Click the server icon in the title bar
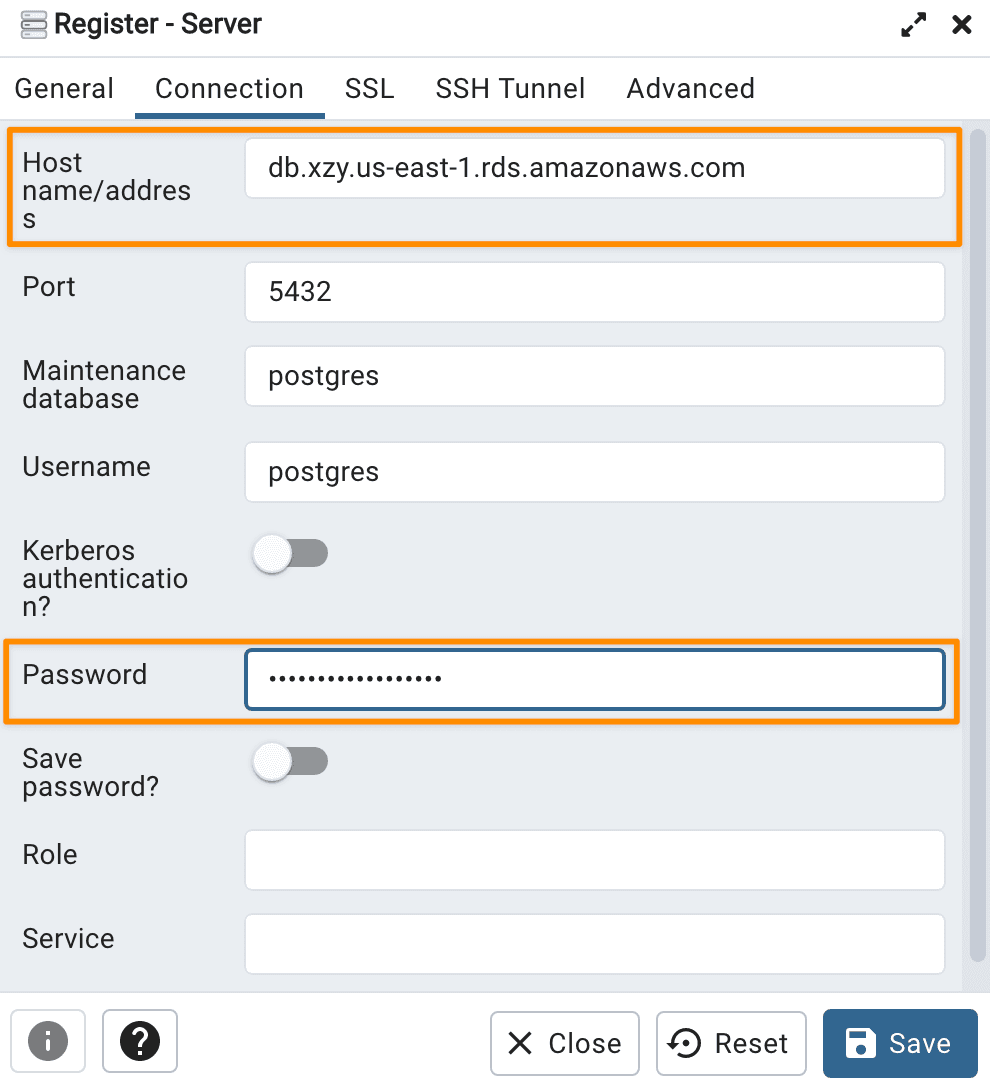The image size is (990, 1088). pos(33,24)
